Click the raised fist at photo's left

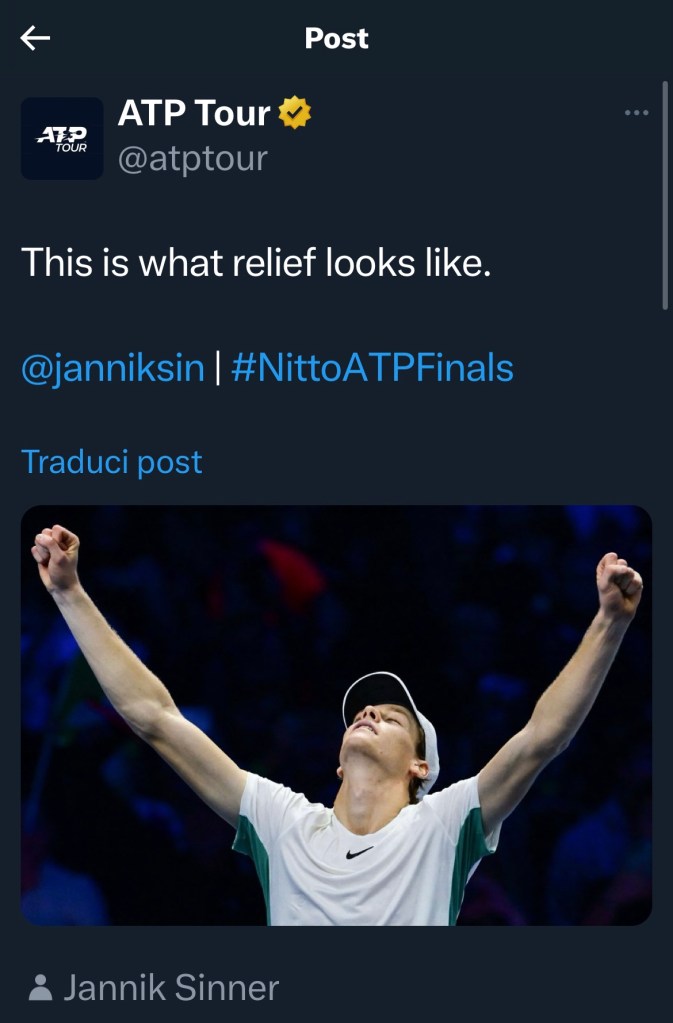pos(55,556)
